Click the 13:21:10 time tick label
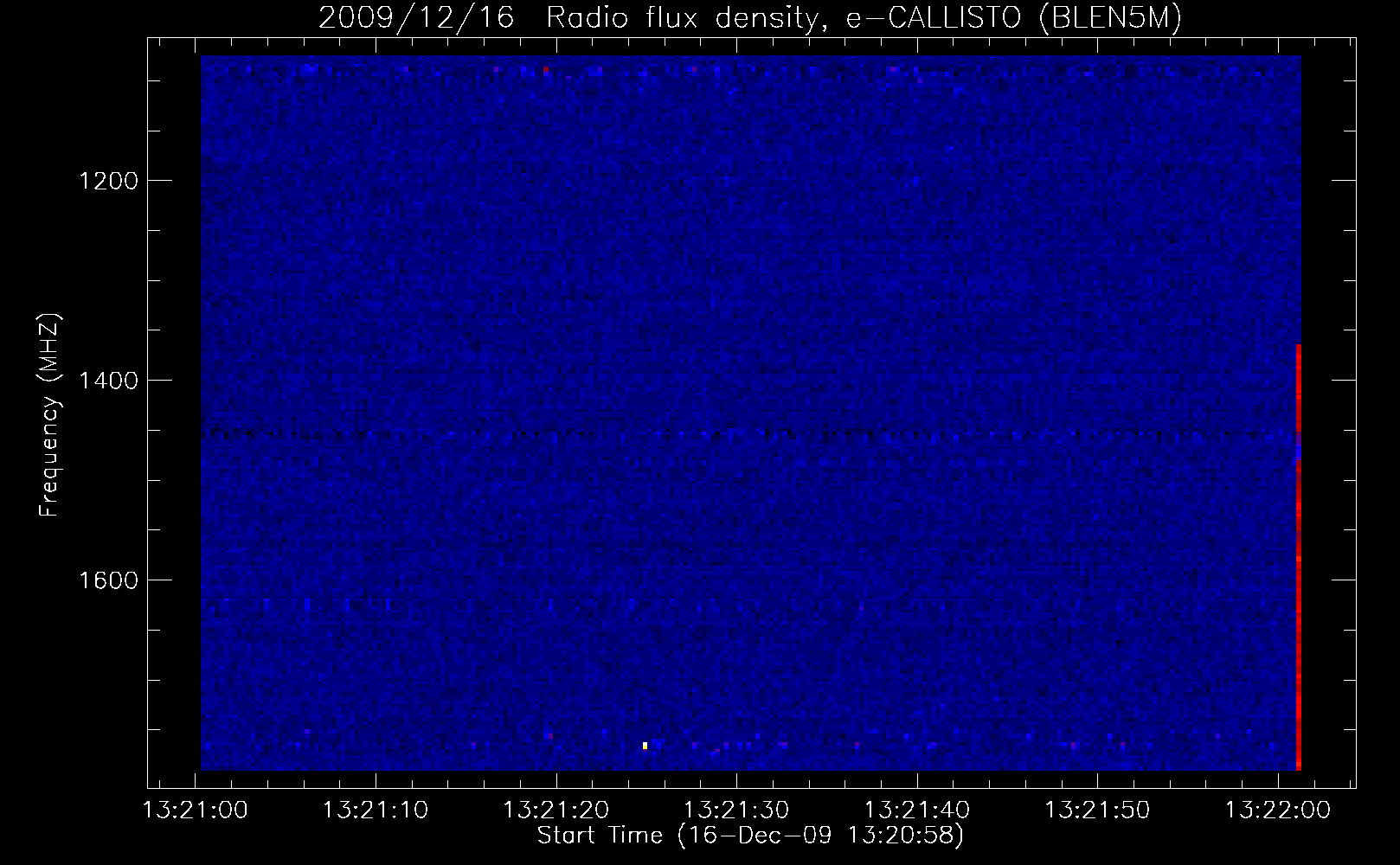Viewport: 1400px width, 865px height. pos(376,811)
